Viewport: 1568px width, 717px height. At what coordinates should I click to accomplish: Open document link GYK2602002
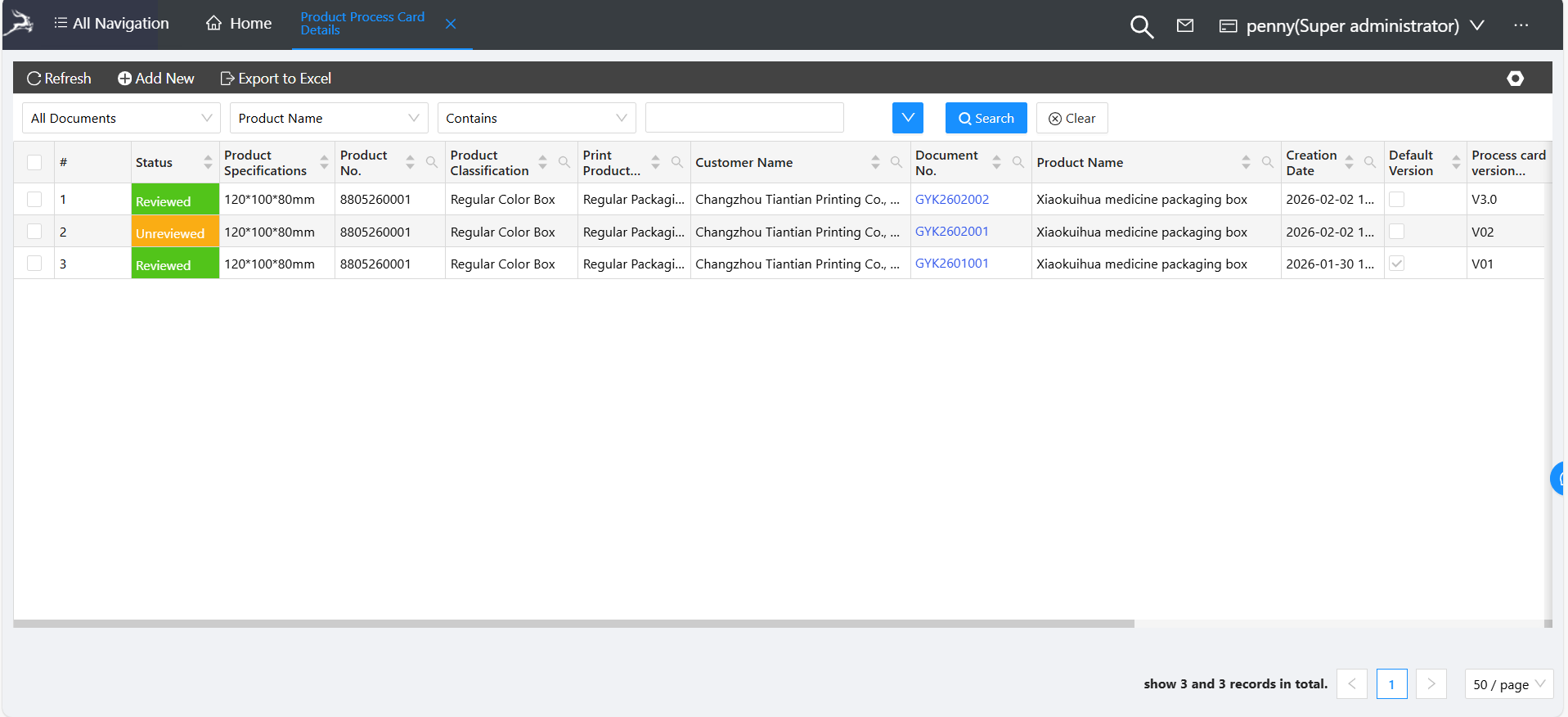(x=951, y=199)
